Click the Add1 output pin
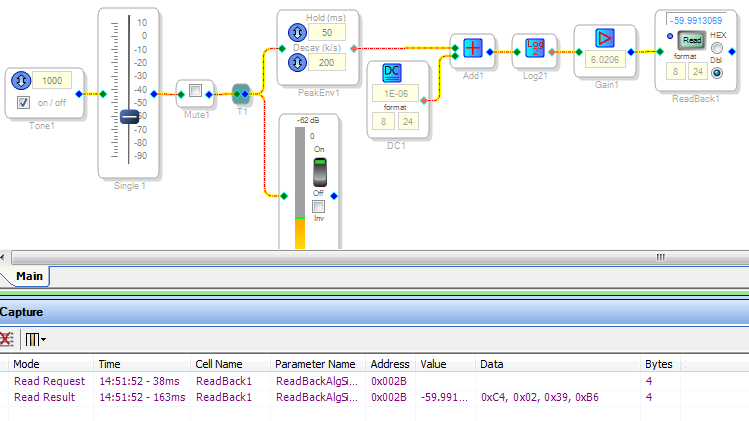Viewport: 749px width, 421px height. coord(490,52)
